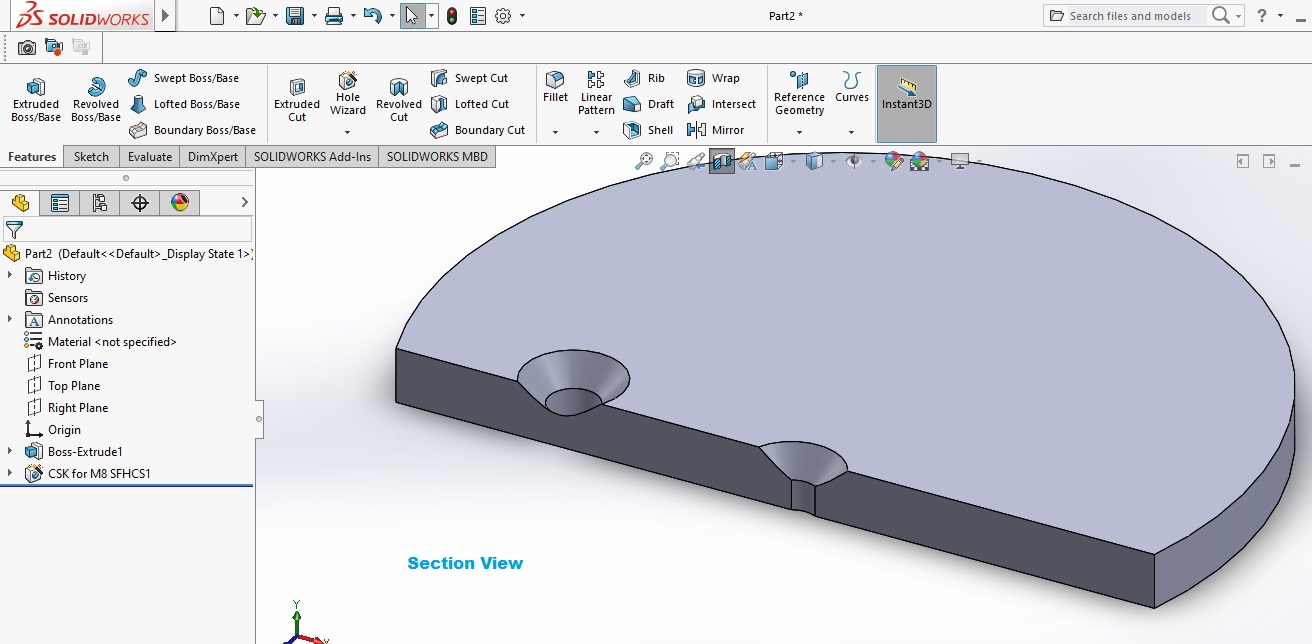Switch to the Sketch tab

(91, 157)
